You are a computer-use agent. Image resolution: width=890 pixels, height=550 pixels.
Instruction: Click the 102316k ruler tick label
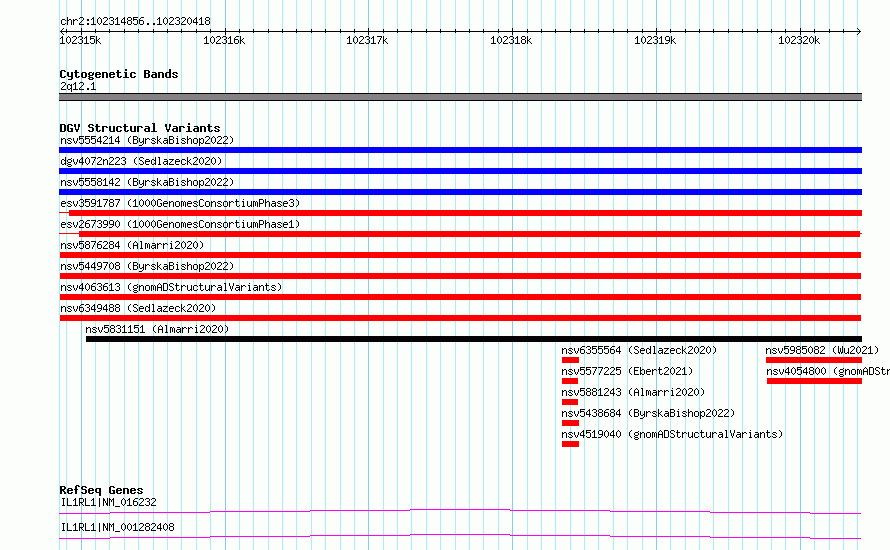[x=224, y=40]
